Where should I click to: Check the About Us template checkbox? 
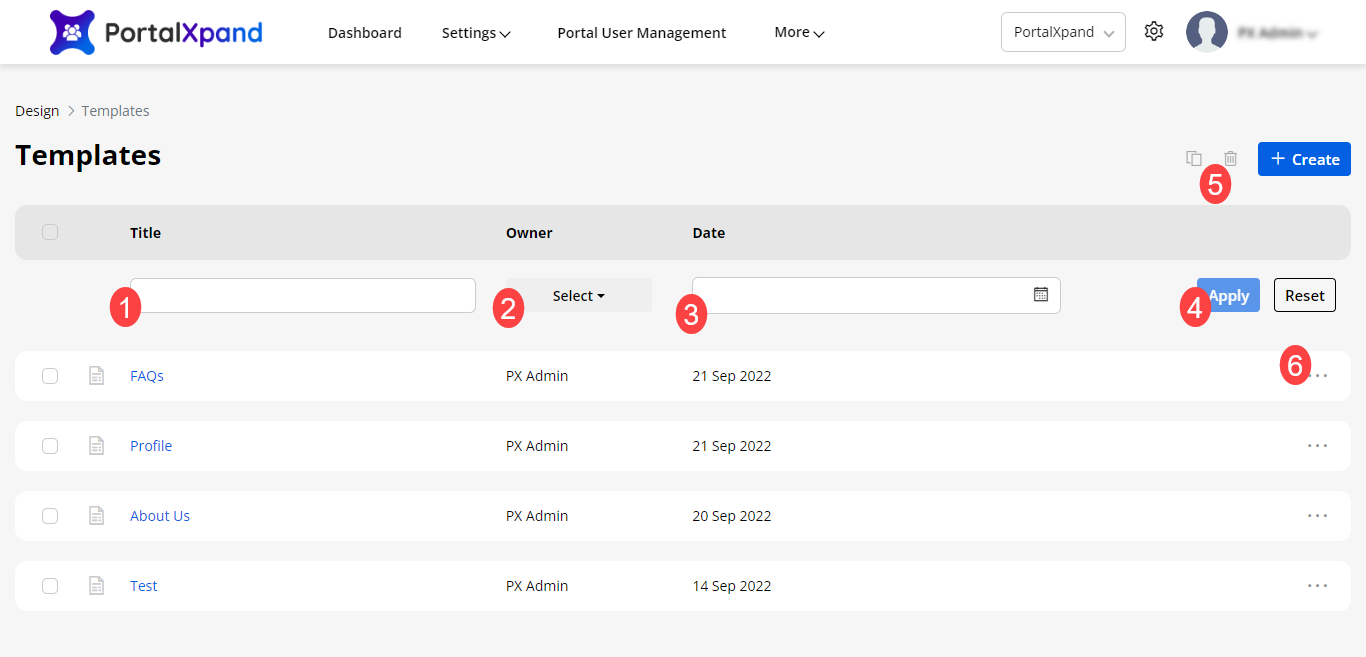50,516
